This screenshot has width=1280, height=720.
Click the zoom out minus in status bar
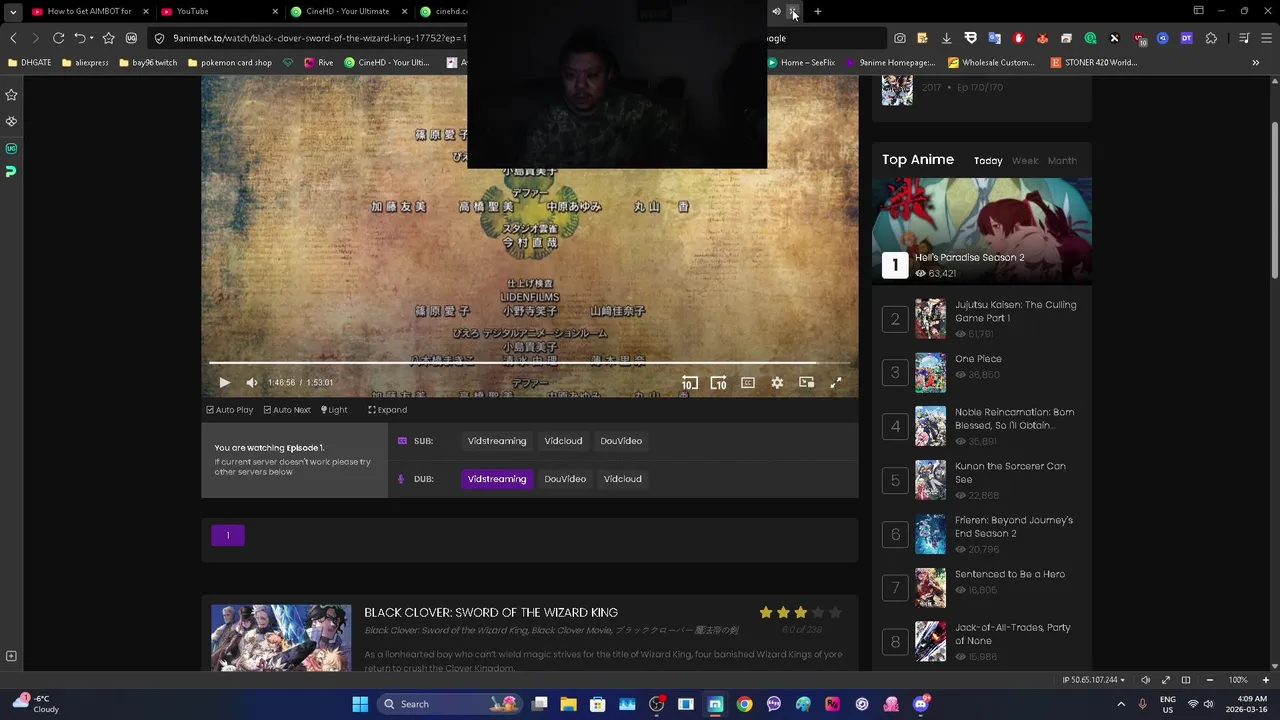(1209, 680)
